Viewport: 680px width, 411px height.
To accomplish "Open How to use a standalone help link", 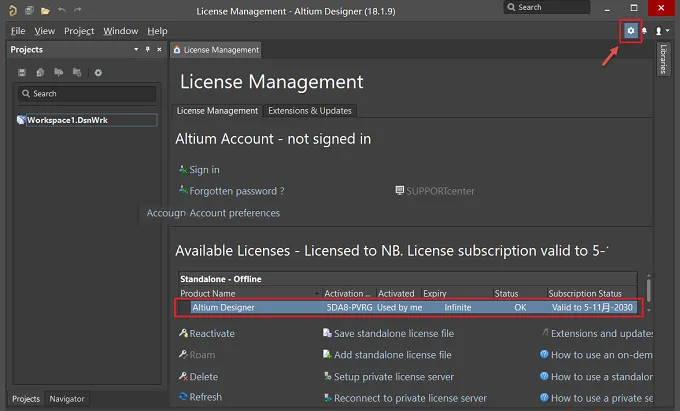I will pos(596,377).
